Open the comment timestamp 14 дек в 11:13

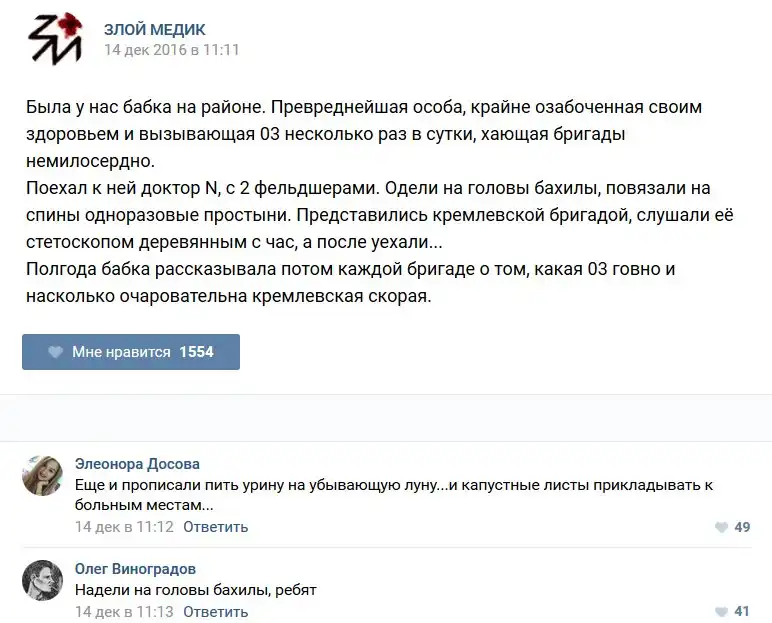click(124, 612)
